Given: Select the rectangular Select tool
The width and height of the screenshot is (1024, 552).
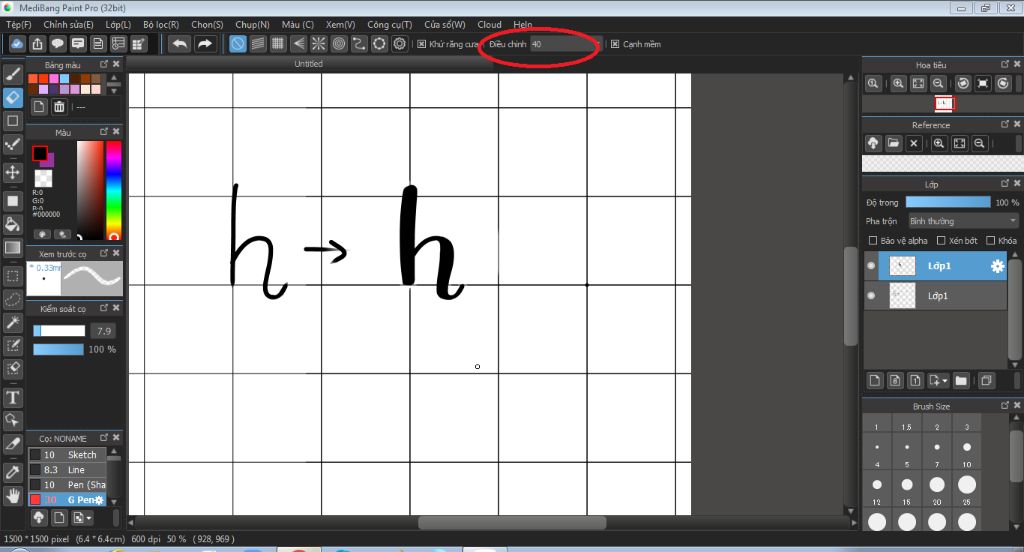Looking at the screenshot, I should pos(12,276).
